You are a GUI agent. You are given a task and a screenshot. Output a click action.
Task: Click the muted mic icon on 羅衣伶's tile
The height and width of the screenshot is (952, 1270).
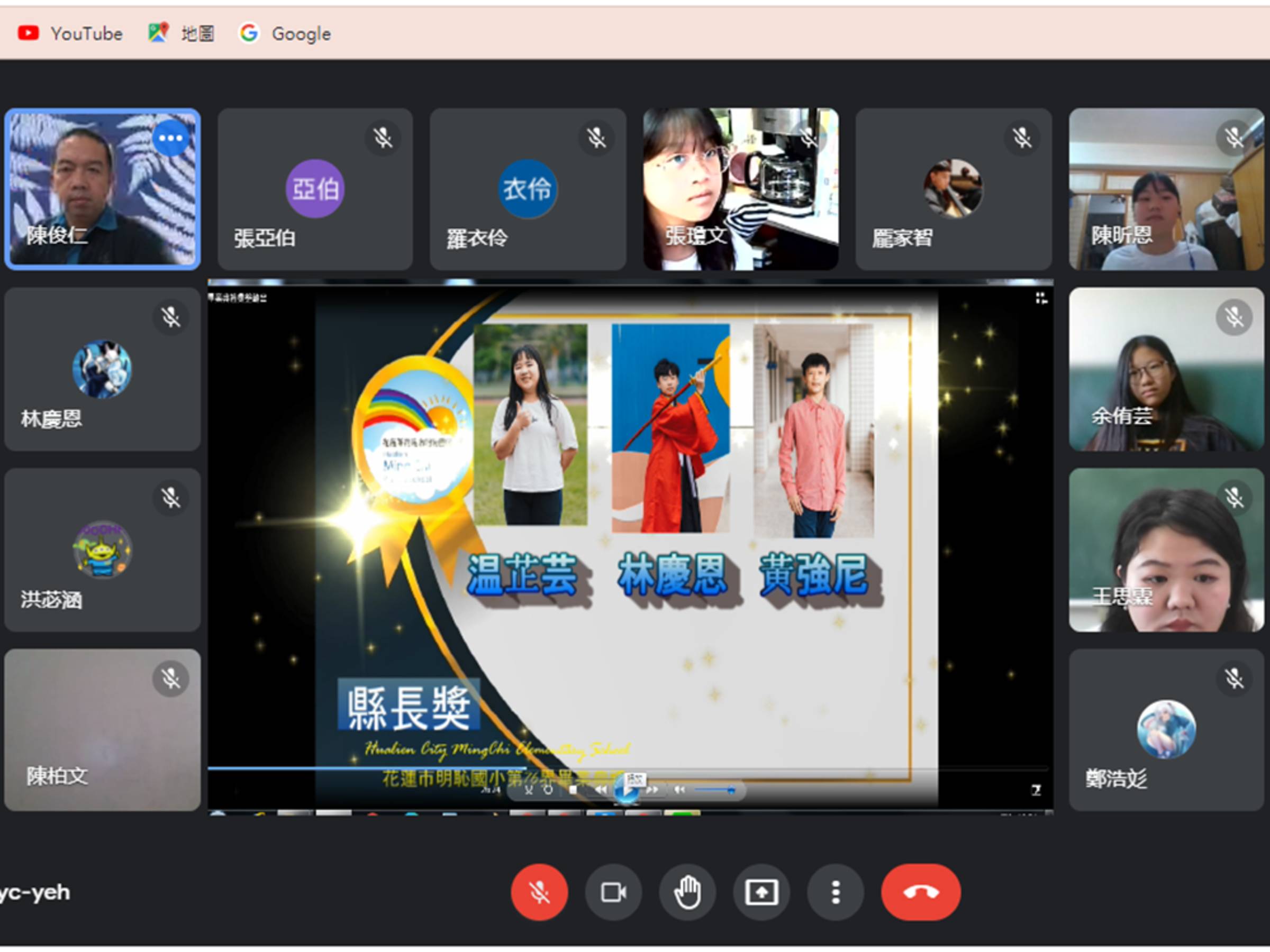pos(596,138)
